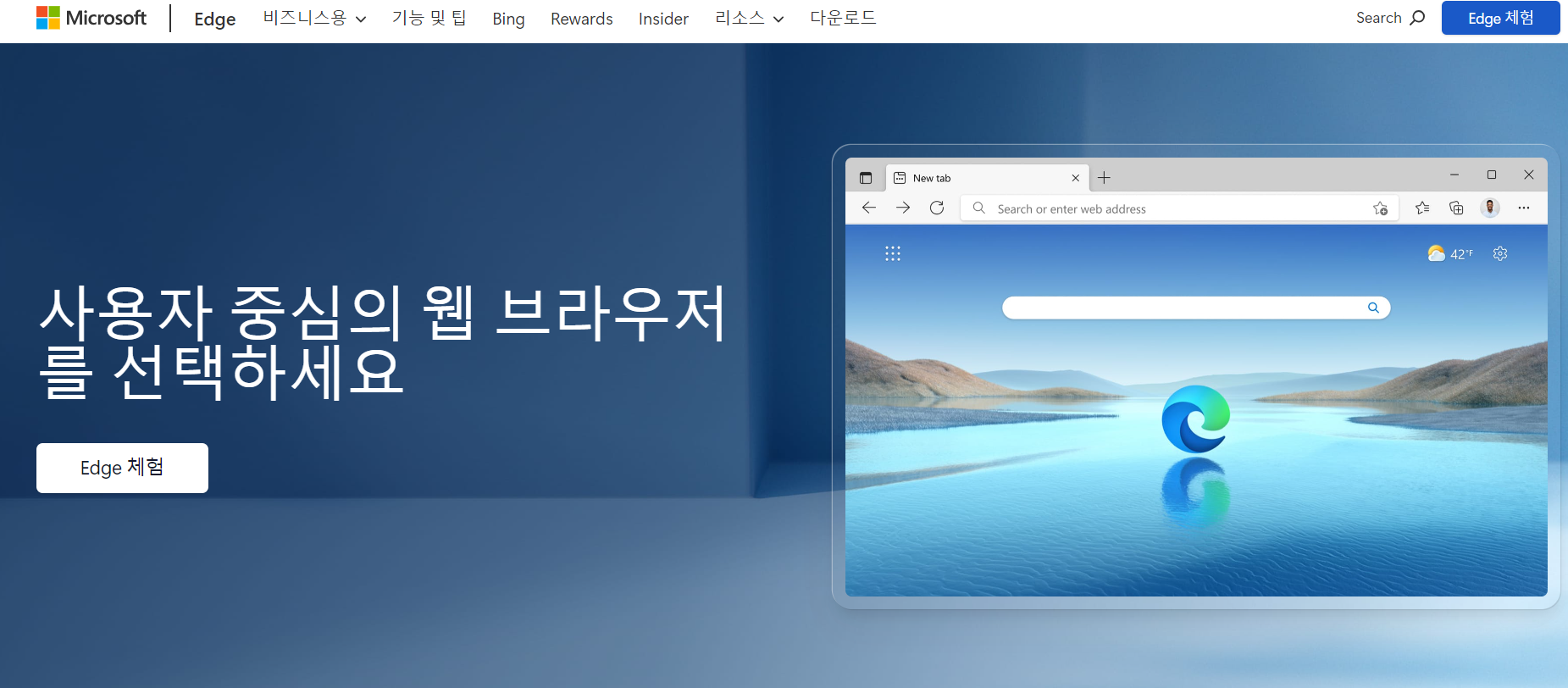Image resolution: width=1568 pixels, height=688 pixels.
Task: Open the Rewards nav link
Action: 581,19
